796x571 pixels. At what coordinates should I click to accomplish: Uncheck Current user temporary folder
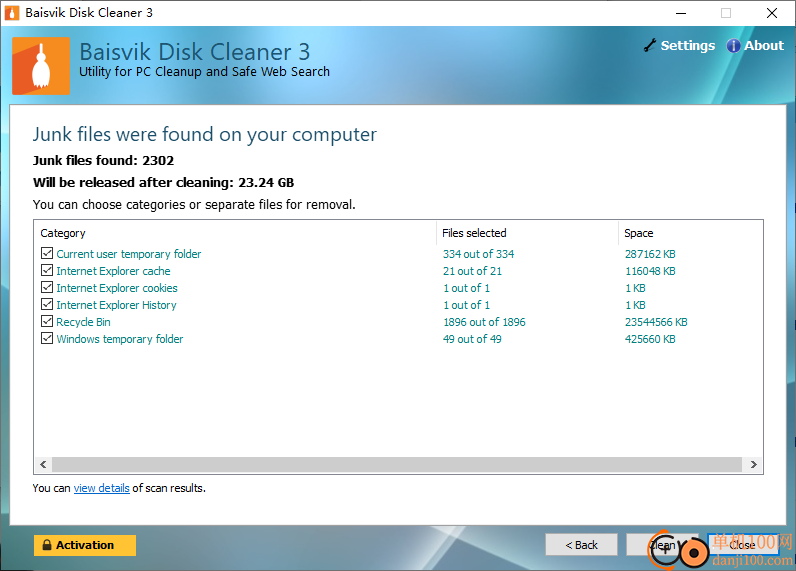pyautogui.click(x=47, y=253)
